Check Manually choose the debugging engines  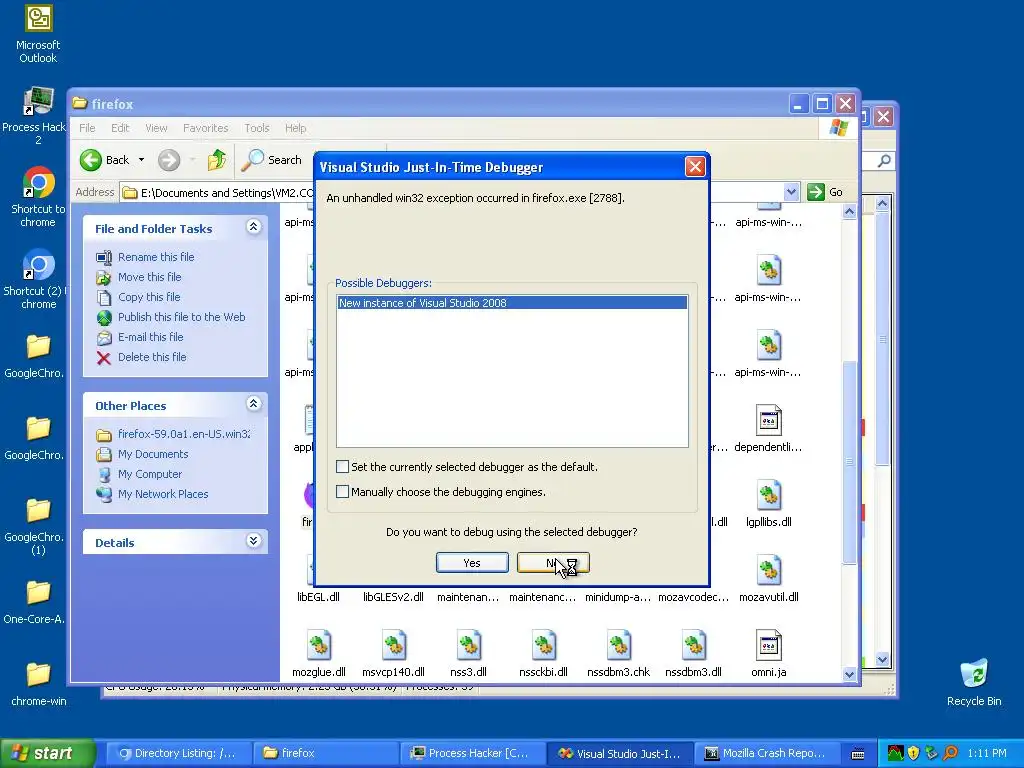(x=342, y=491)
